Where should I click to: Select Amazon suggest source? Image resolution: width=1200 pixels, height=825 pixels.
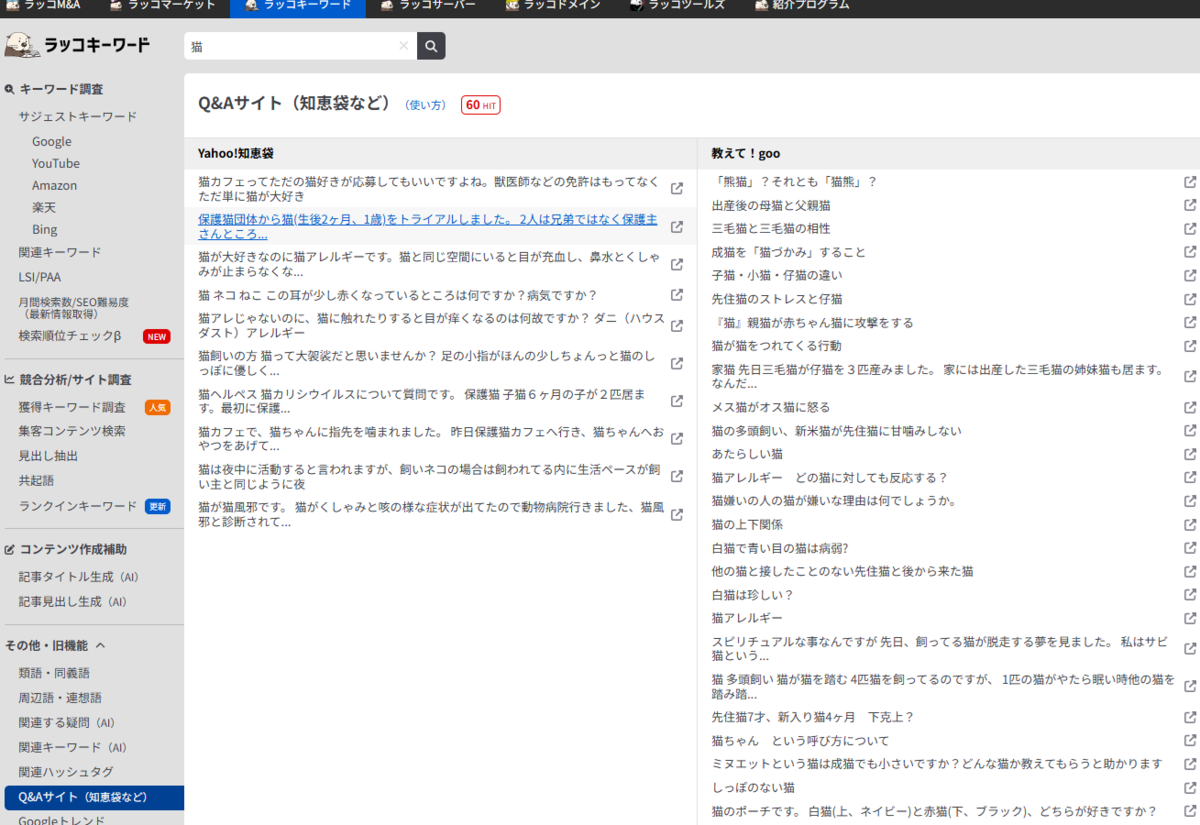[x=54, y=186]
